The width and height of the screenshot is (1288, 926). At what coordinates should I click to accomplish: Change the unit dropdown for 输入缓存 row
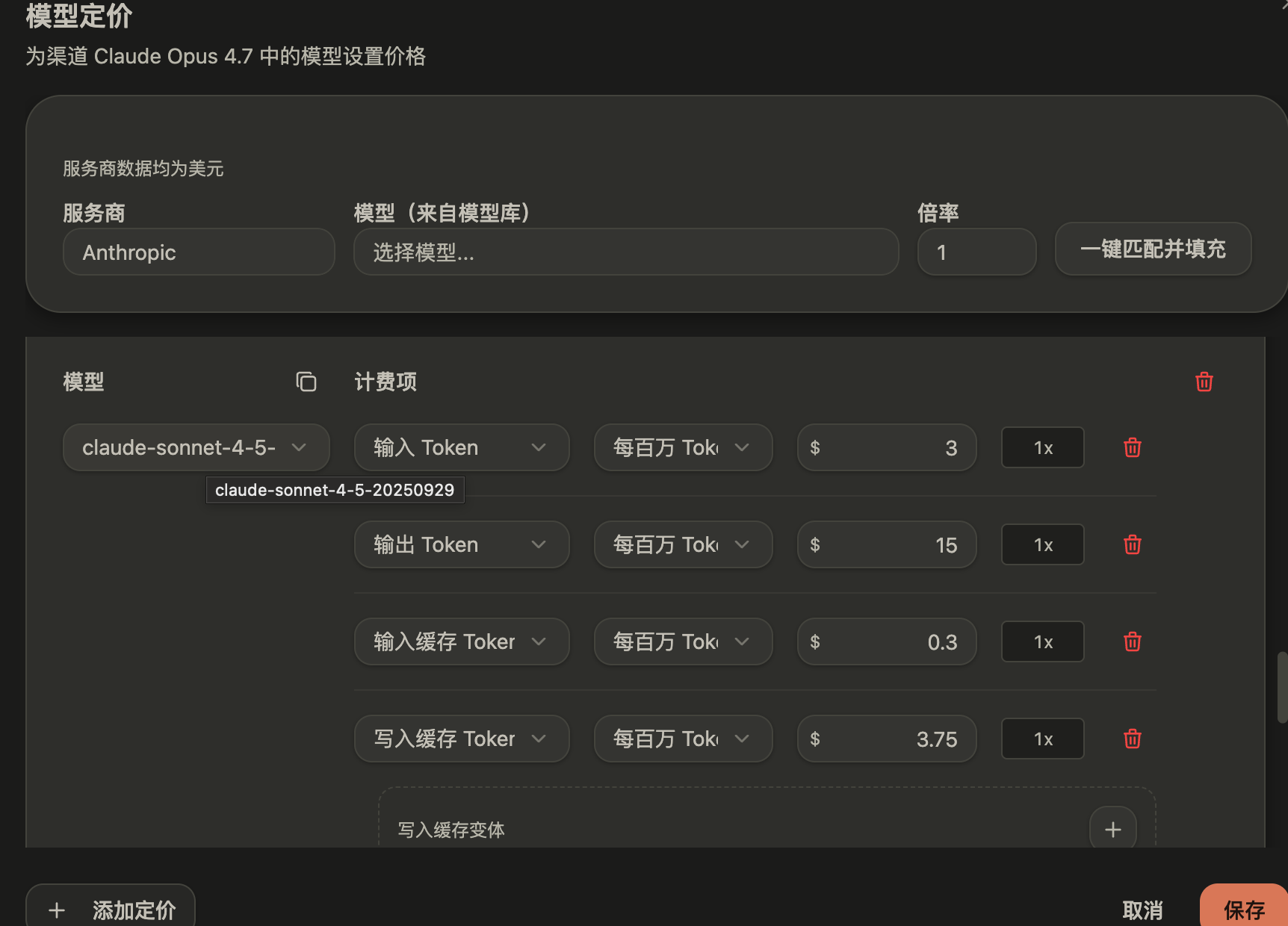coord(683,641)
